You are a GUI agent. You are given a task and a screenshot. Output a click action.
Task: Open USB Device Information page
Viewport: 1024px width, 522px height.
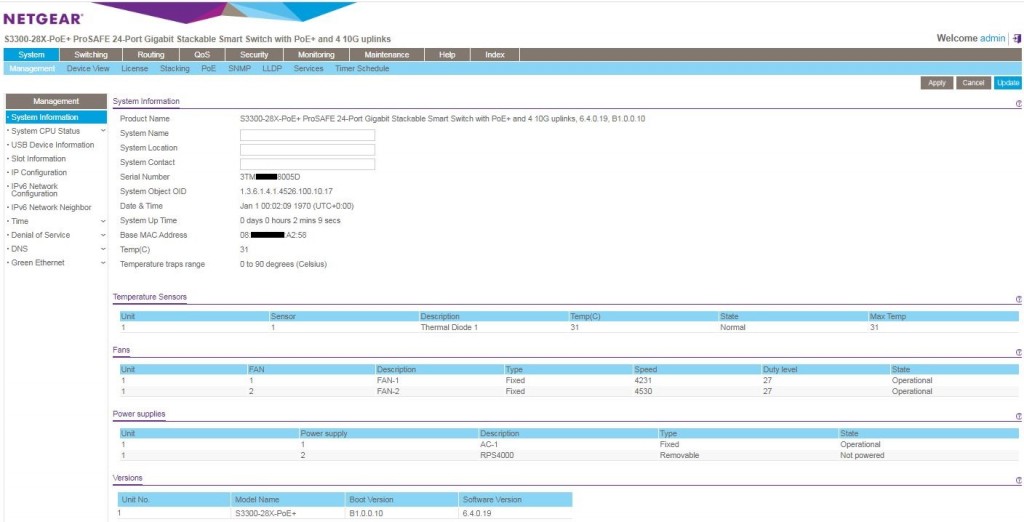pyautogui.click(x=52, y=145)
